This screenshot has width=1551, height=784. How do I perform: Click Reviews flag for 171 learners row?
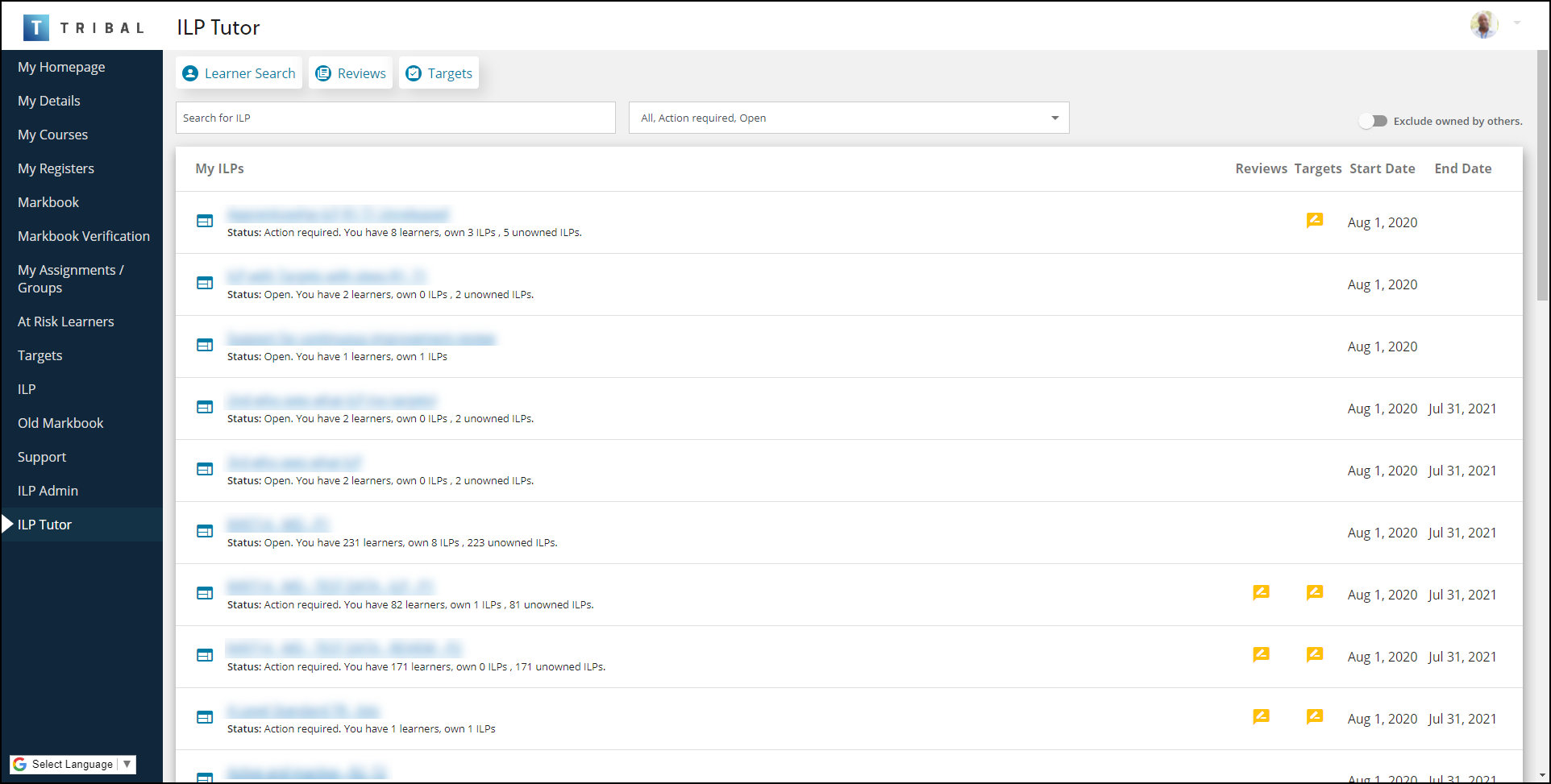click(x=1261, y=654)
